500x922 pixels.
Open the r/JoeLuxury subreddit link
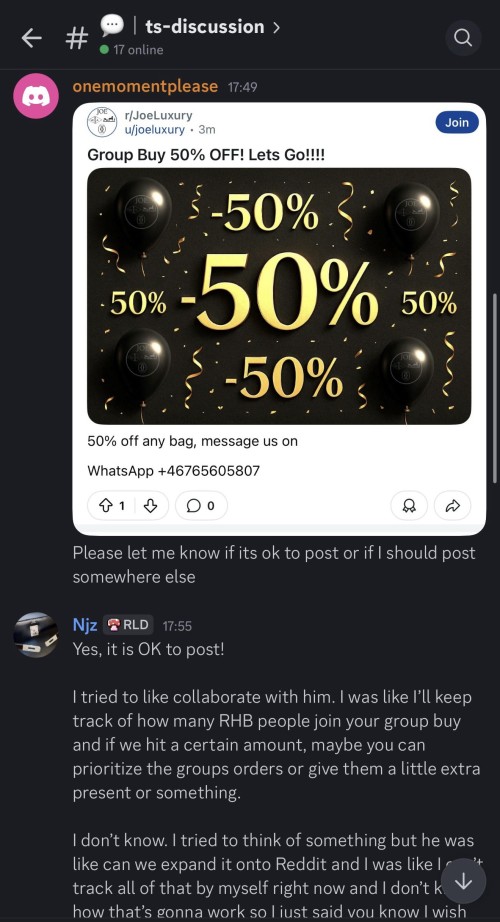(158, 115)
